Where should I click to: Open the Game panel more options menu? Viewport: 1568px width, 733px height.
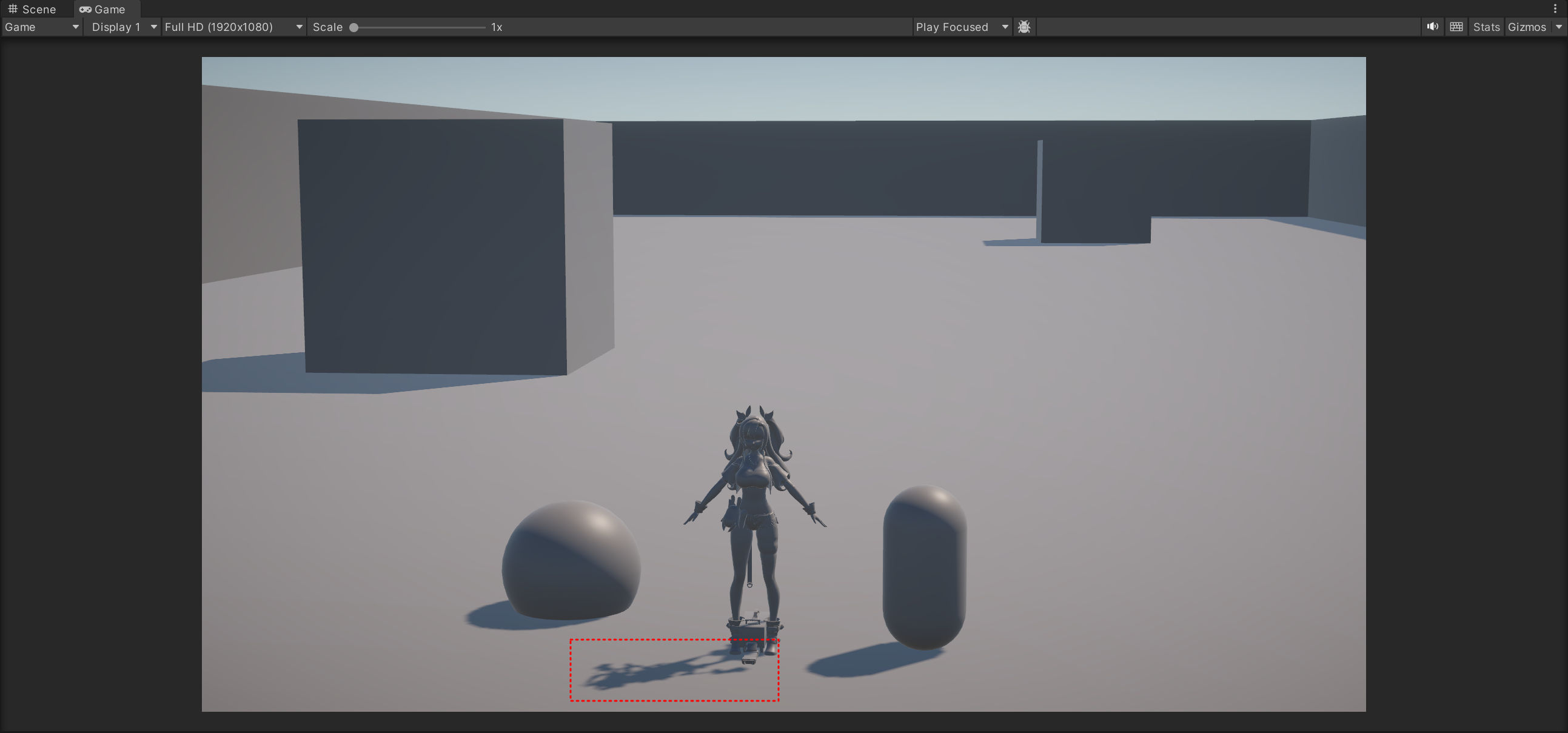pyautogui.click(x=1555, y=8)
